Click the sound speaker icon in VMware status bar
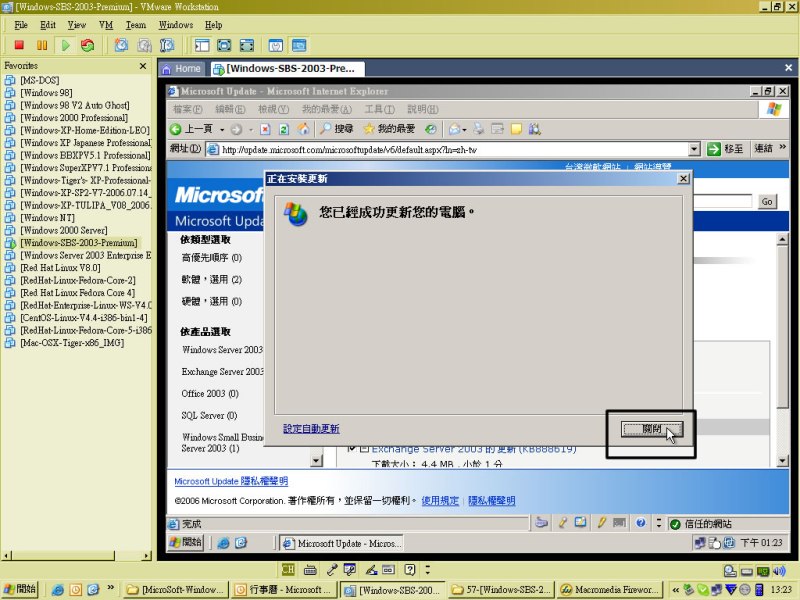The image size is (800, 600). point(779,571)
